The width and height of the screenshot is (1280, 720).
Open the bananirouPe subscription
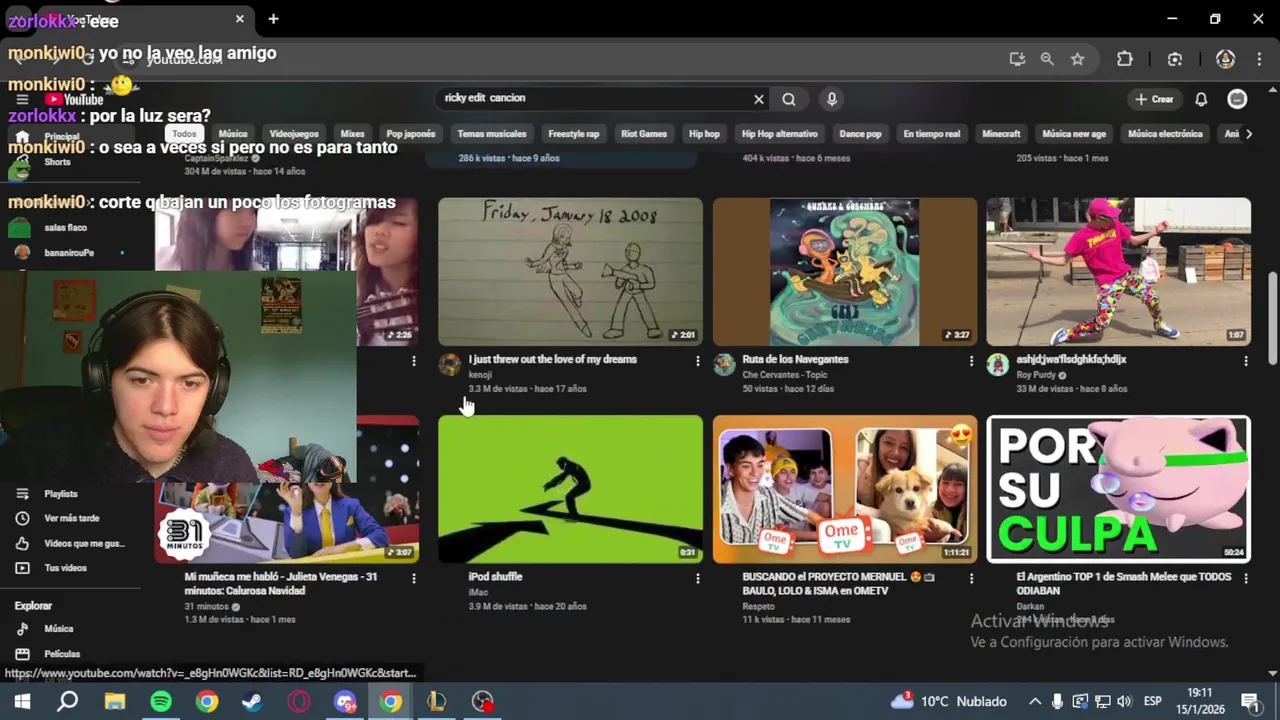click(70, 253)
